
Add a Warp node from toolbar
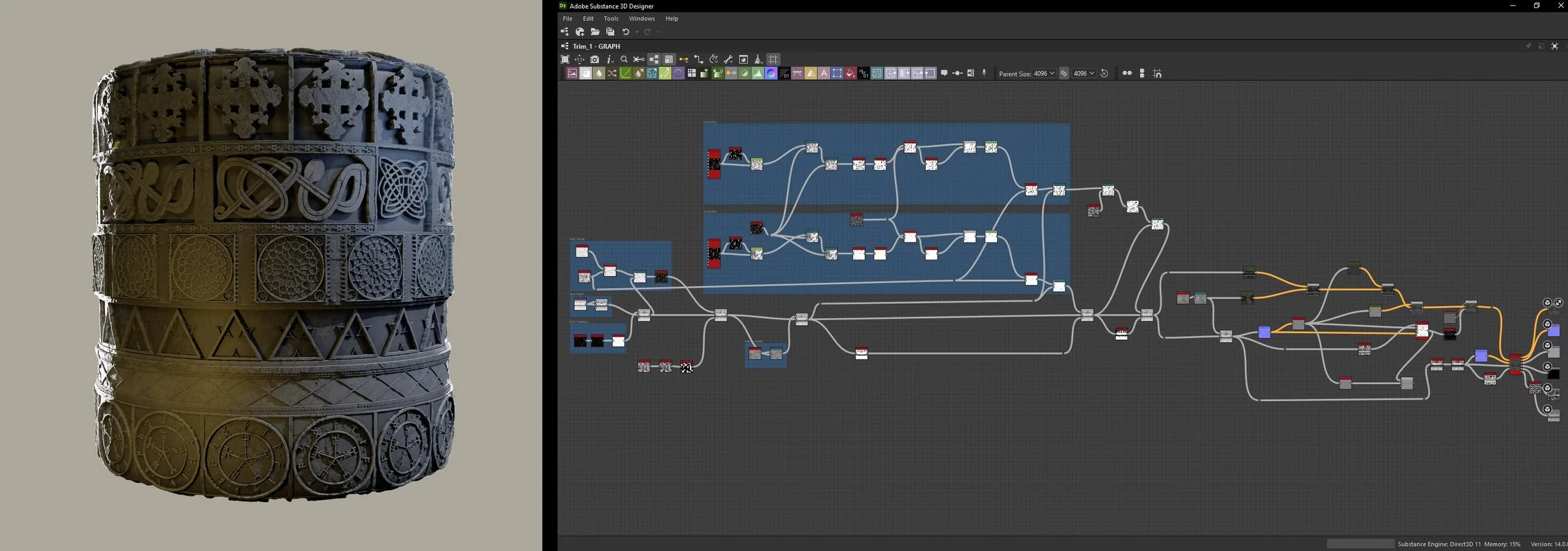coord(877,73)
